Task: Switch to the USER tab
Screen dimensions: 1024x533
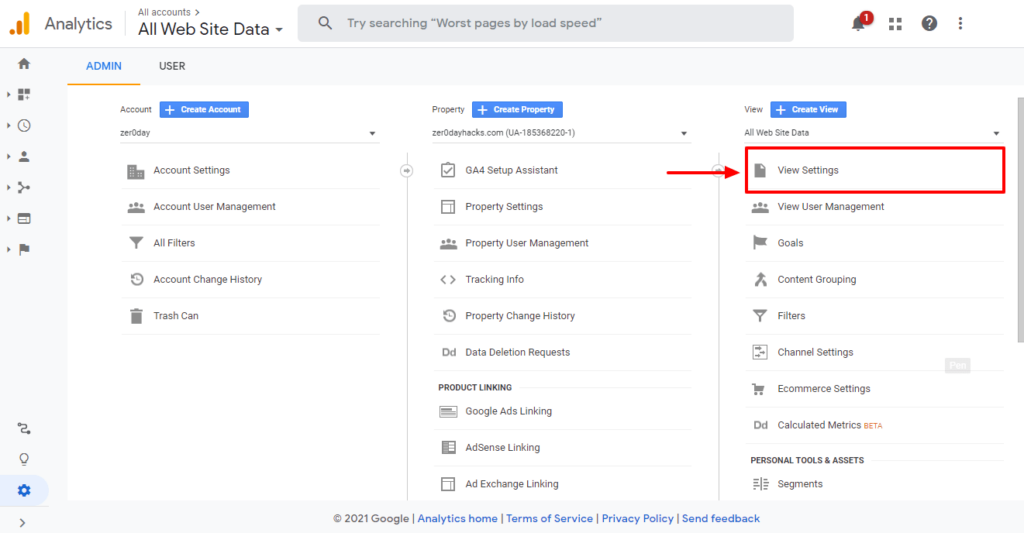Action: (x=172, y=66)
